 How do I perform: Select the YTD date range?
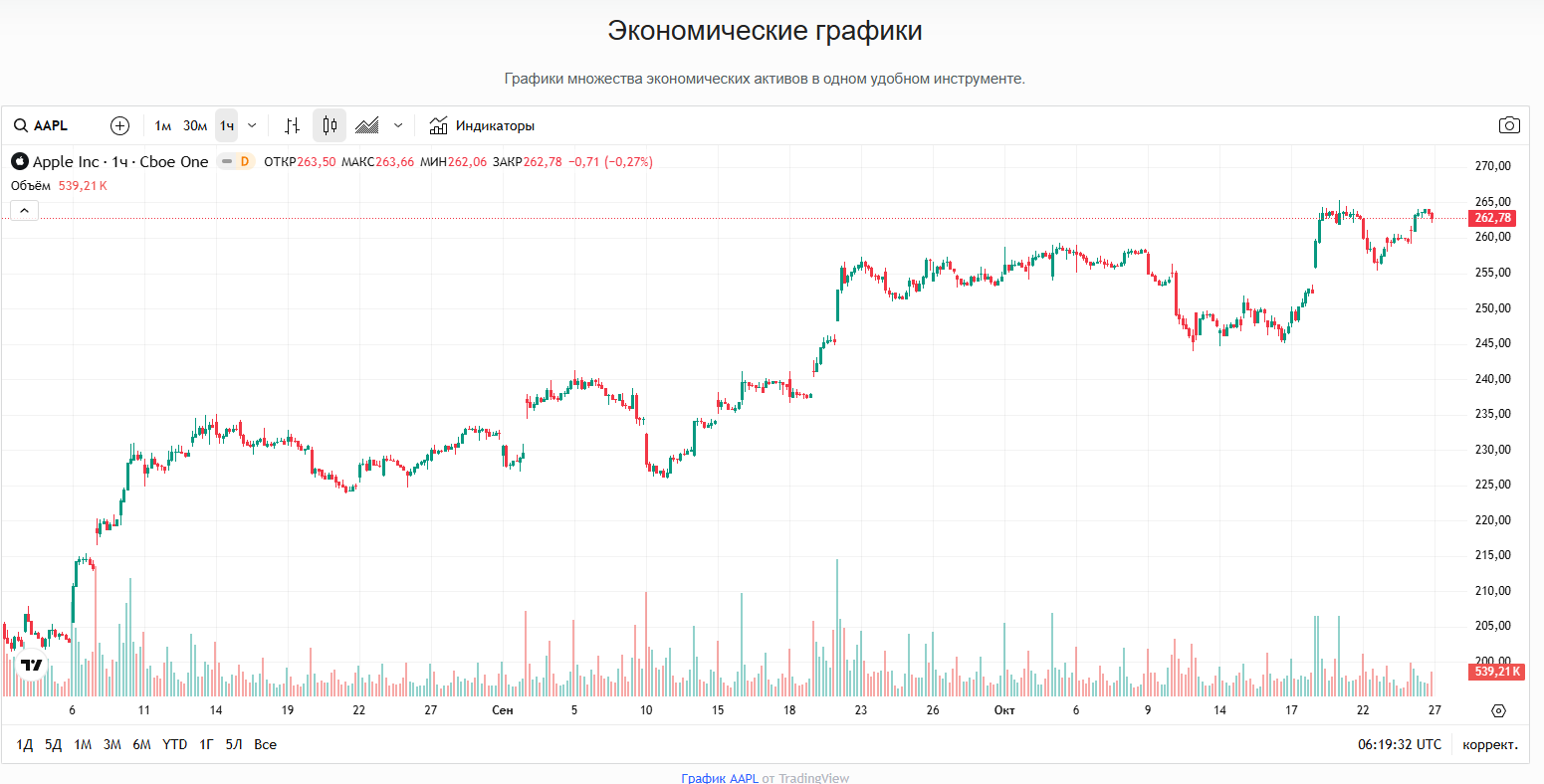tap(174, 744)
